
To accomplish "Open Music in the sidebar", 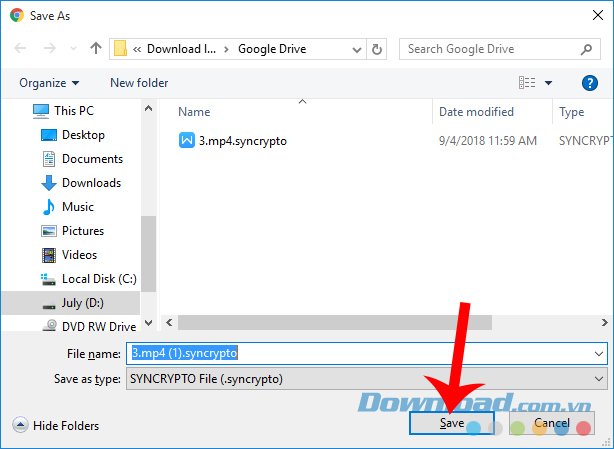I will (78, 207).
